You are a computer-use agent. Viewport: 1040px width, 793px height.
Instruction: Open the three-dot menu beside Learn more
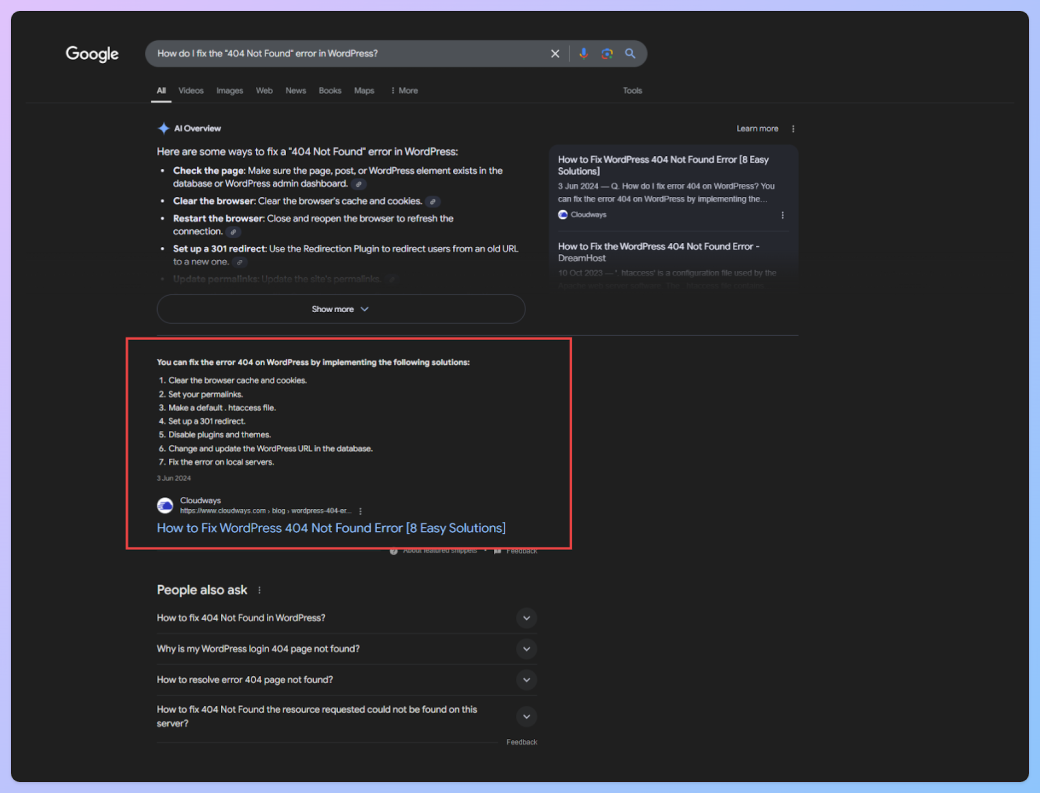coord(793,128)
